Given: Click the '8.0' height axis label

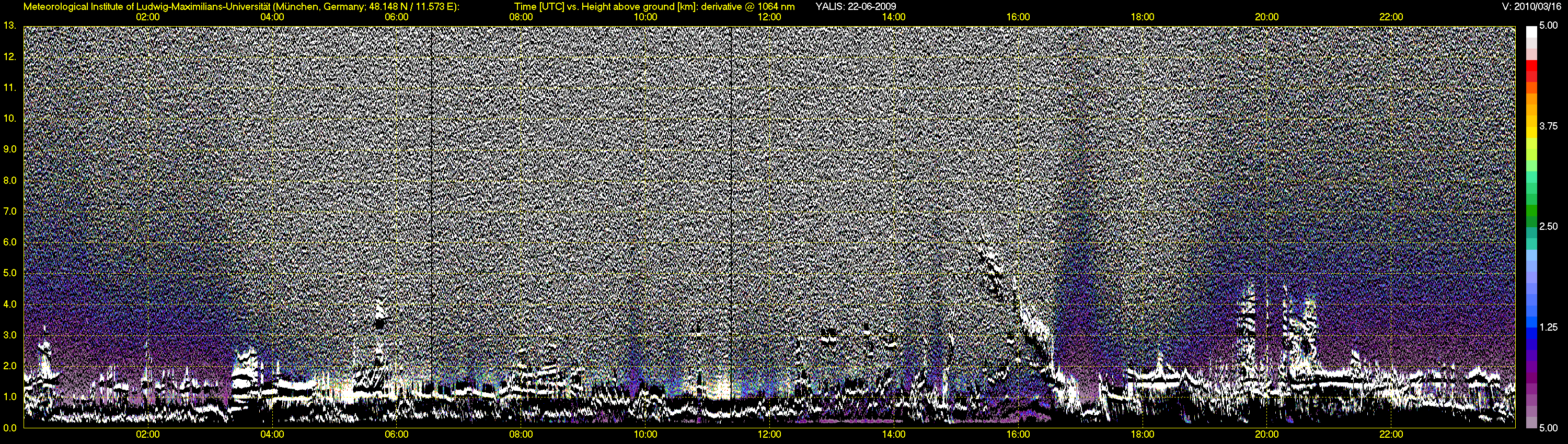Looking at the screenshot, I should (9, 181).
